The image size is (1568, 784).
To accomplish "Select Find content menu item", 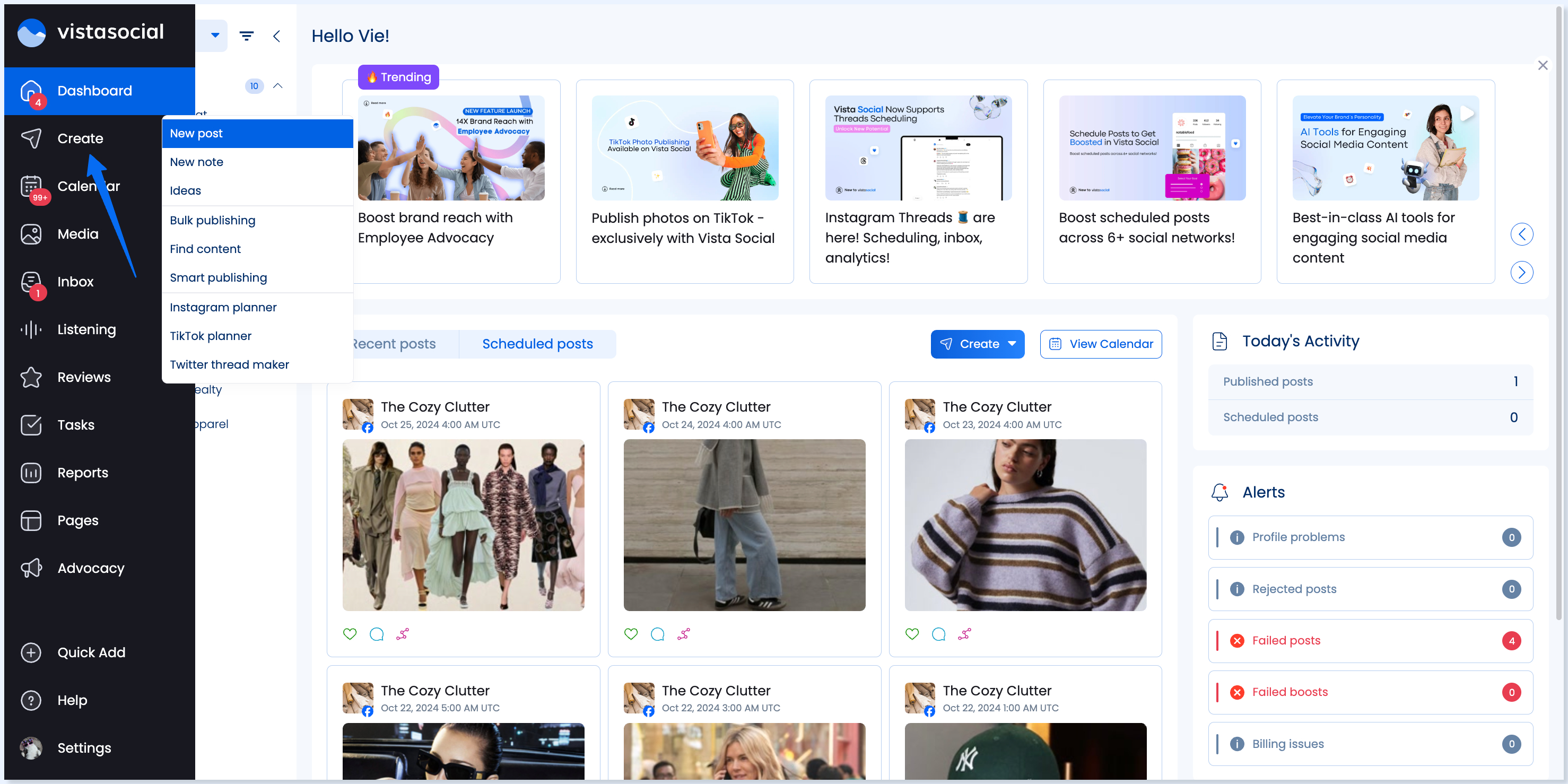I will tap(257, 249).
